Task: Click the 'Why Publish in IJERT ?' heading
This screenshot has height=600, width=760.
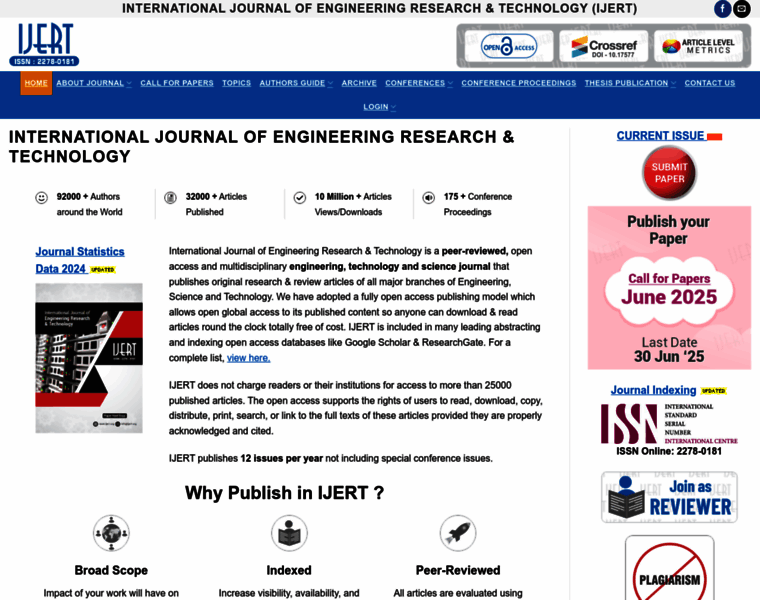Action: click(285, 493)
